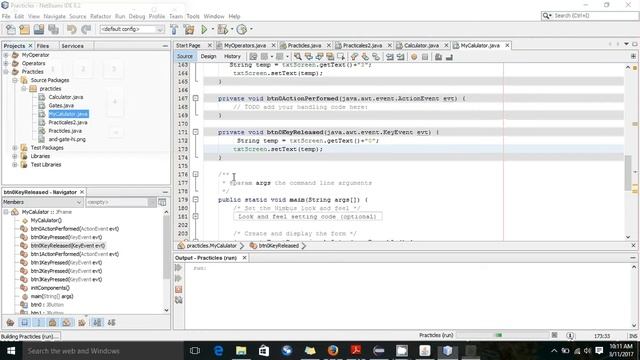Screen dimensions: 640x360
Task: Toggle Highlight Search in editor toolbar
Action: (x=330, y=57)
